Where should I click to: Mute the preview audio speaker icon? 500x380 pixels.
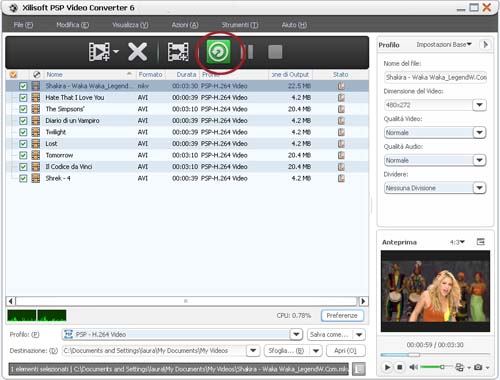point(413,367)
